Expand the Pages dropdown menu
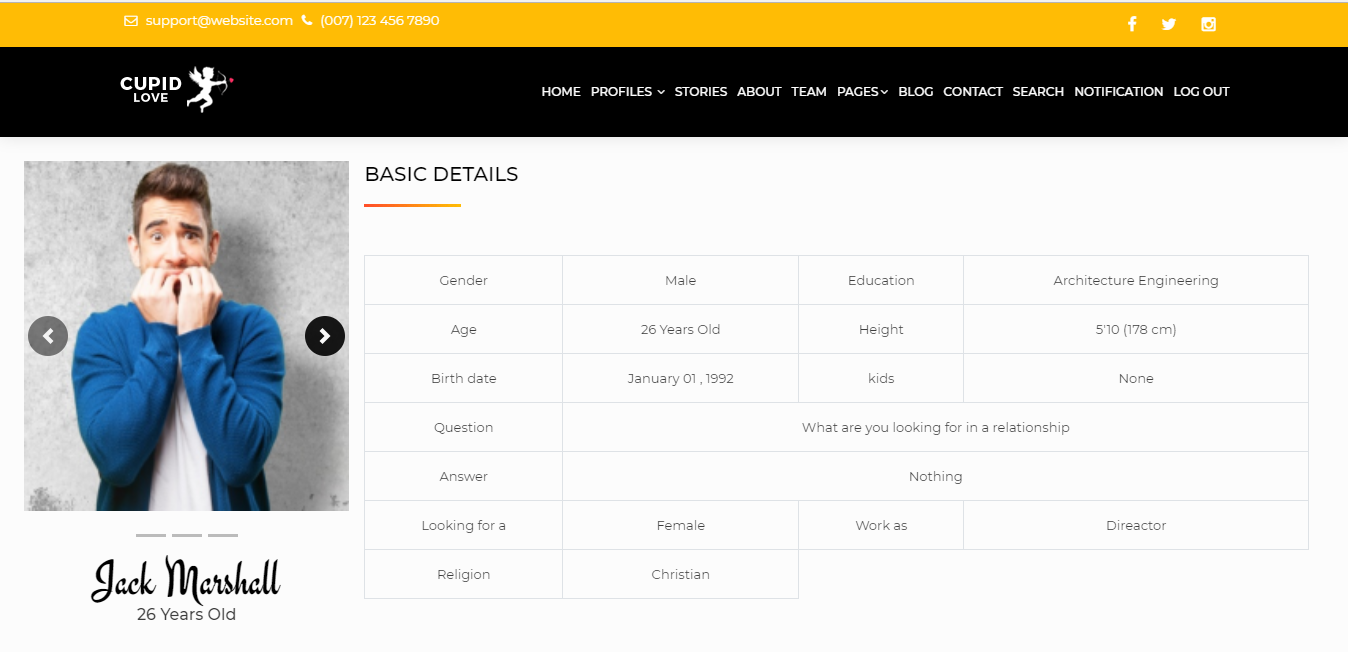 [x=862, y=92]
